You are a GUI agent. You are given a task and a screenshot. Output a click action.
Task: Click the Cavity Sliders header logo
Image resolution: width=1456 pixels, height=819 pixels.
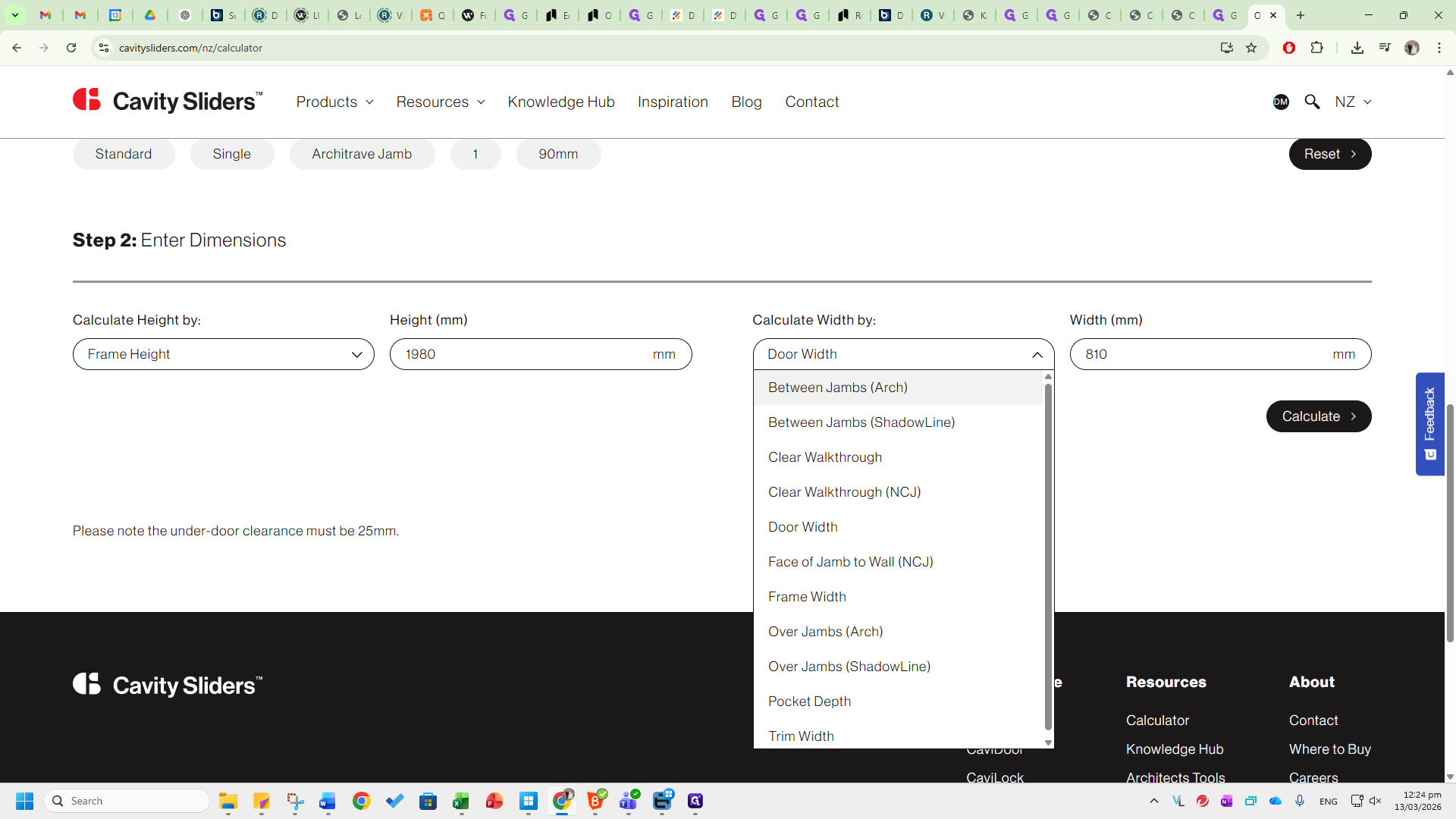[x=168, y=101]
